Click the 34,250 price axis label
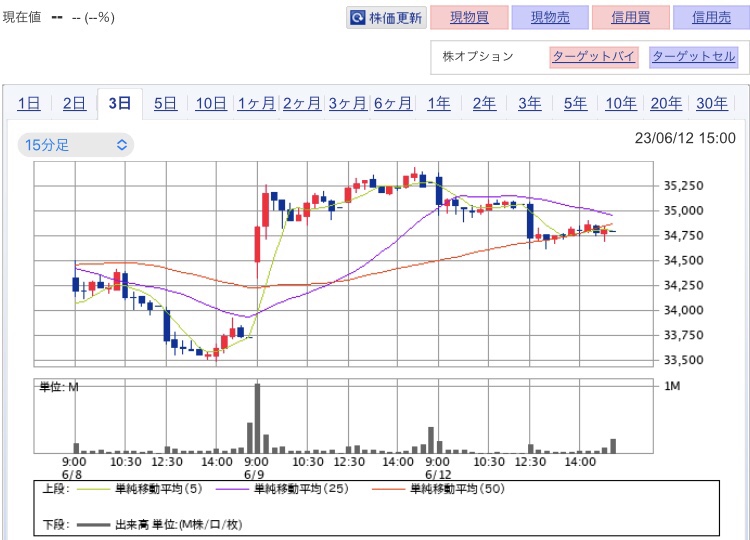This screenshot has height=540, width=750. click(x=683, y=285)
